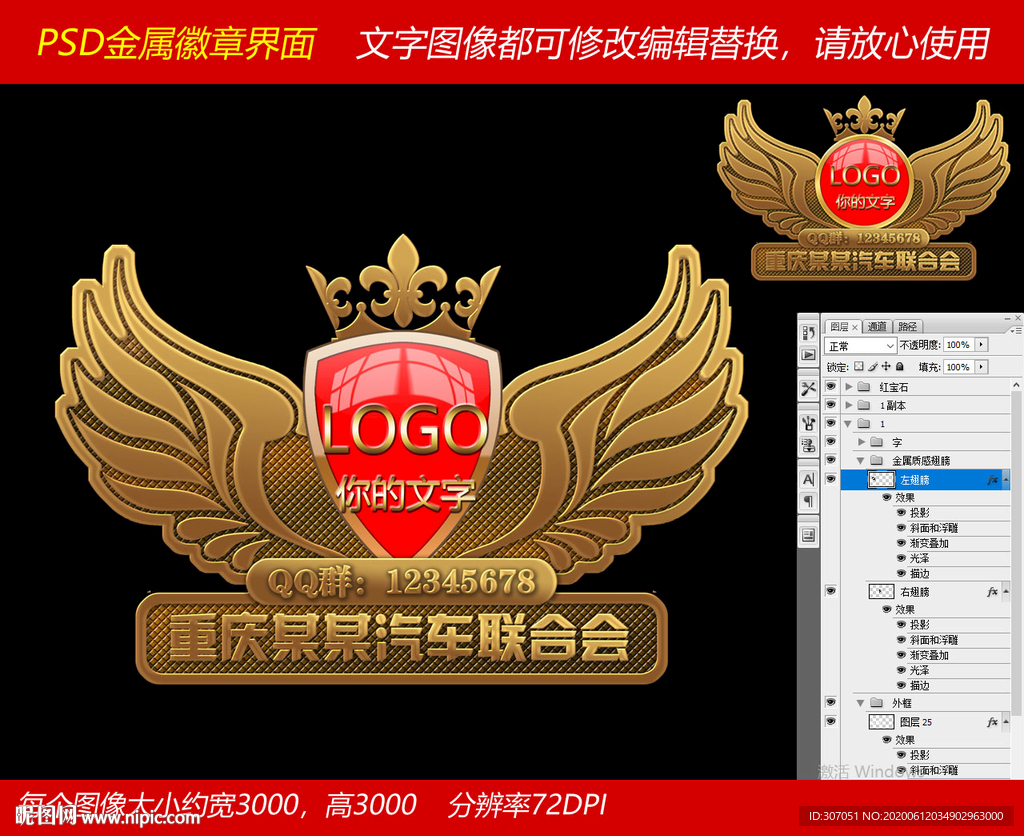Image resolution: width=1024 pixels, height=836 pixels.
Task: Open the Layers panel flyout menu icon
Action: [x=1016, y=330]
